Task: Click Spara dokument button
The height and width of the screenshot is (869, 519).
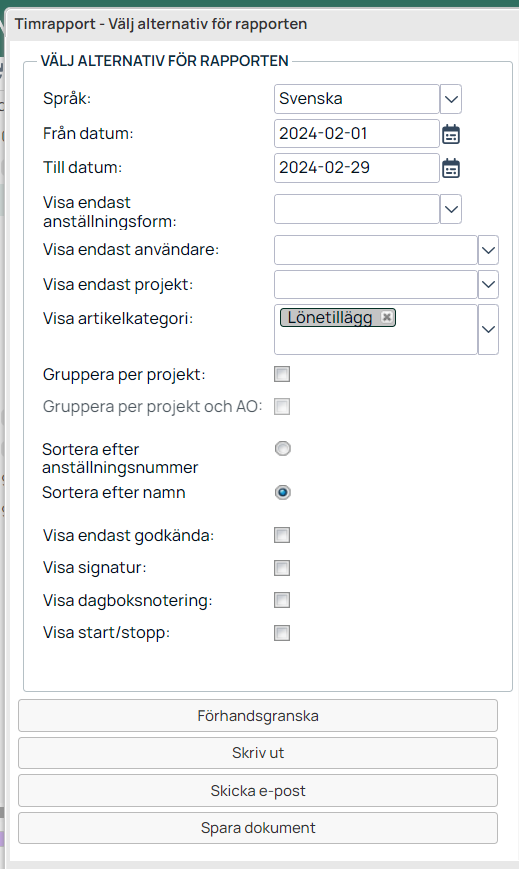Action: 258,828
